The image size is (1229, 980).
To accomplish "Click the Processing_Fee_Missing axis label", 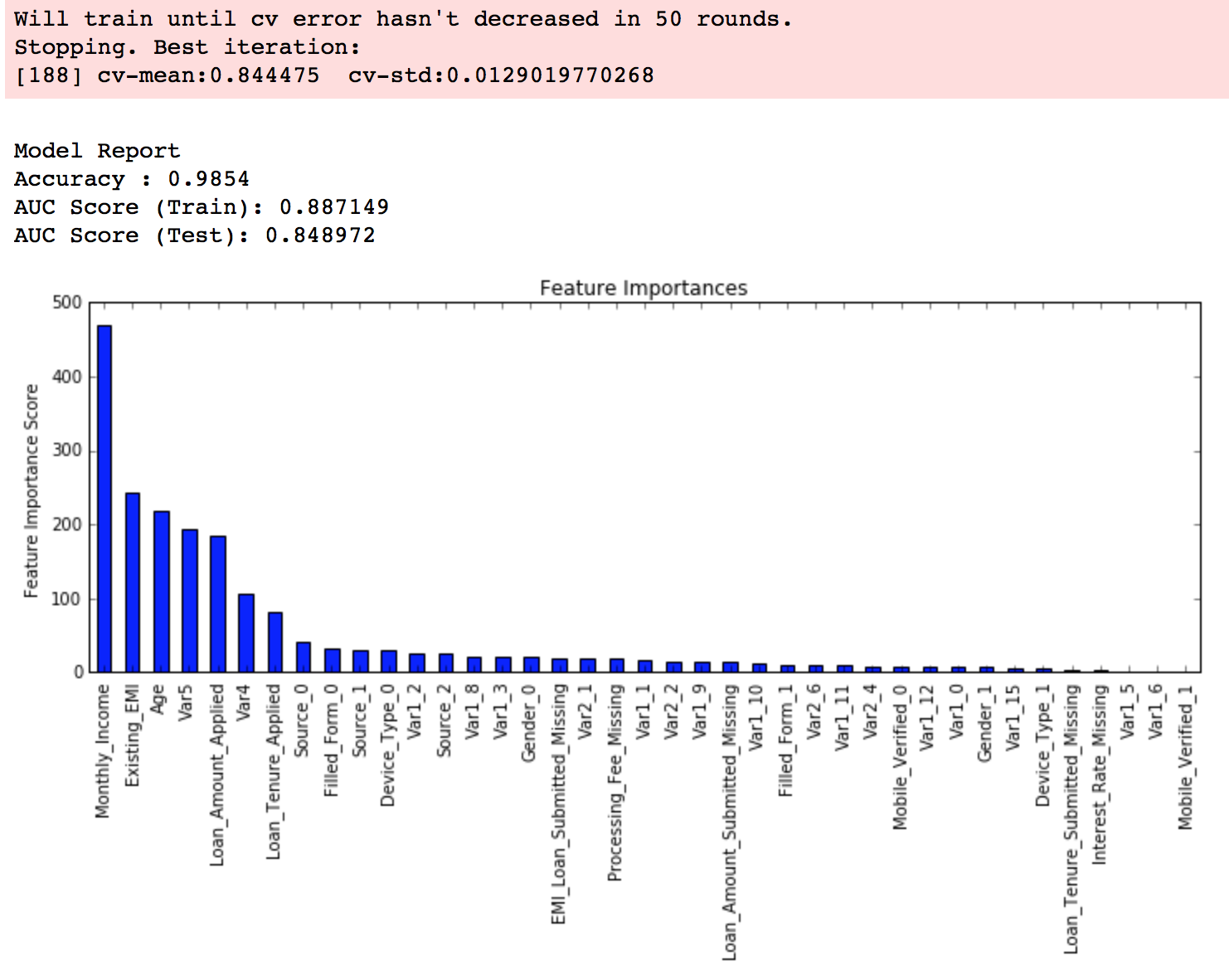I will 615,783.
